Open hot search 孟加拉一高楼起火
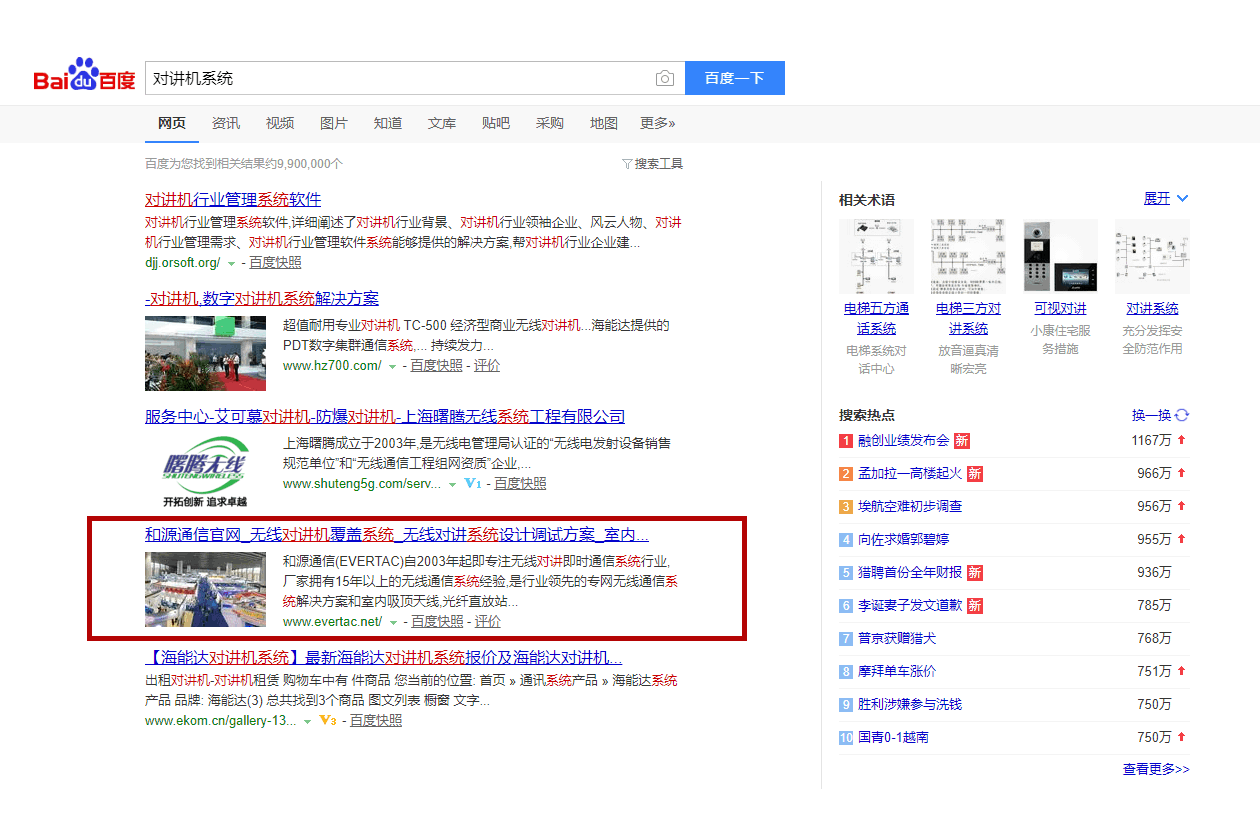1260x822 pixels. [x=910, y=473]
